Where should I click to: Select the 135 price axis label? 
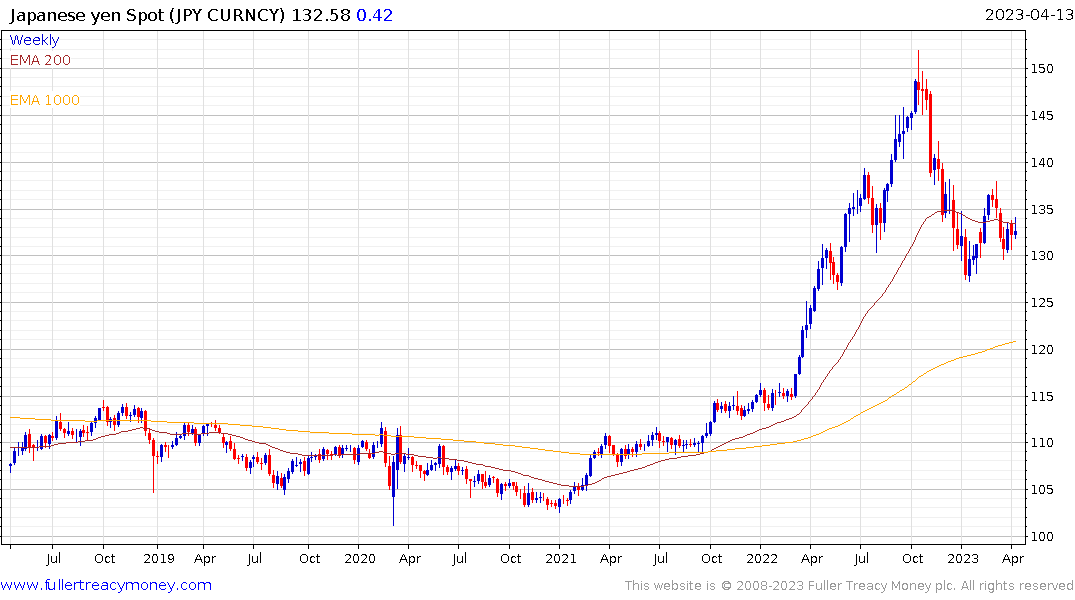point(1042,209)
